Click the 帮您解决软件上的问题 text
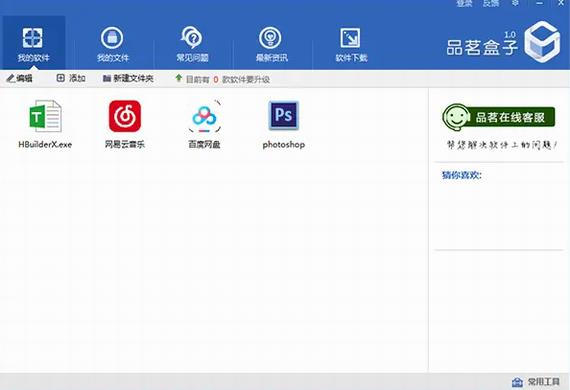Screen dimensions: 570x390 [502, 145]
